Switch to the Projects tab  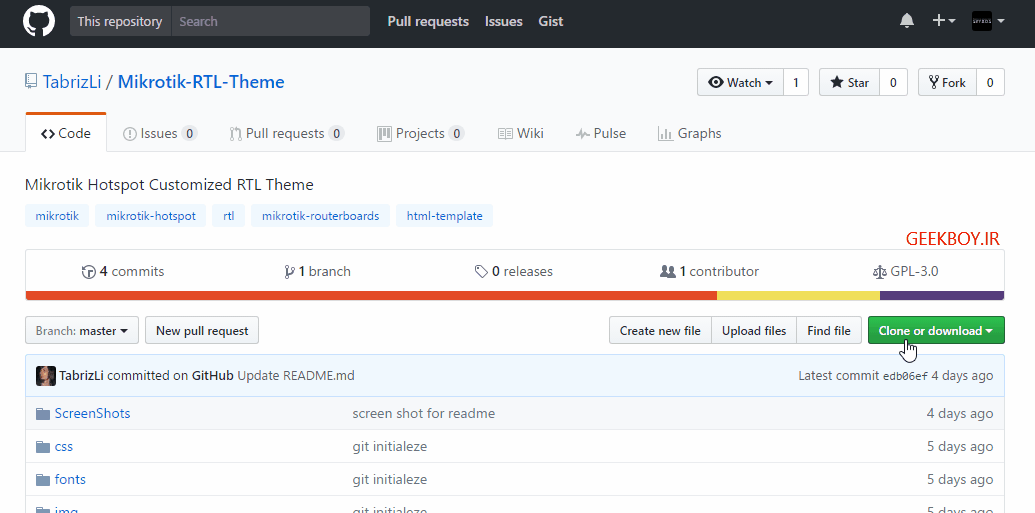point(420,133)
